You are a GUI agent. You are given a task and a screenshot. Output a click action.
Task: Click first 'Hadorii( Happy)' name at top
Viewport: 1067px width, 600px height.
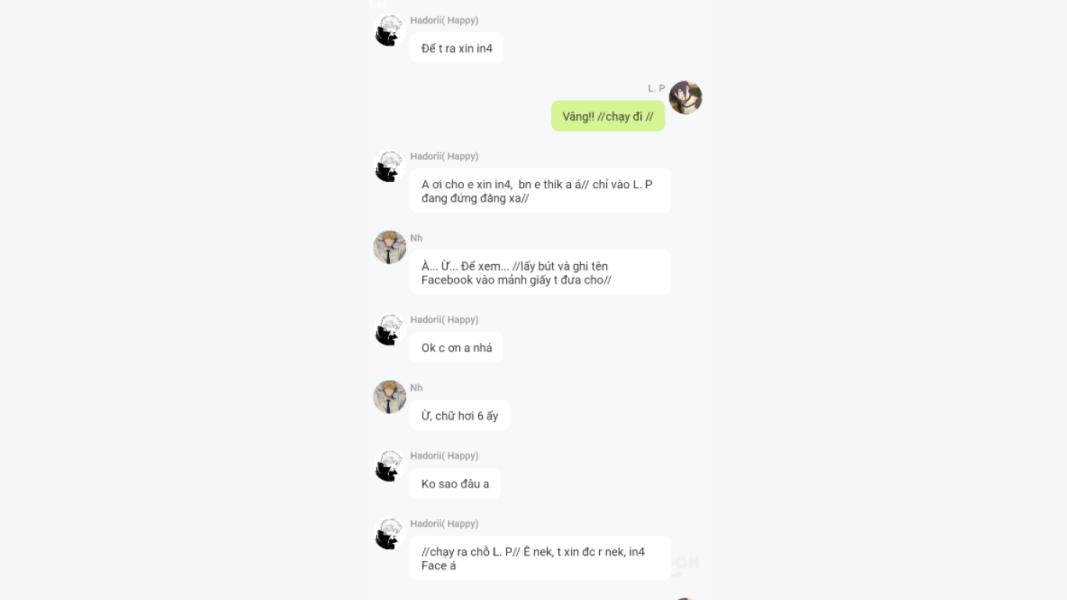pyautogui.click(x=444, y=20)
